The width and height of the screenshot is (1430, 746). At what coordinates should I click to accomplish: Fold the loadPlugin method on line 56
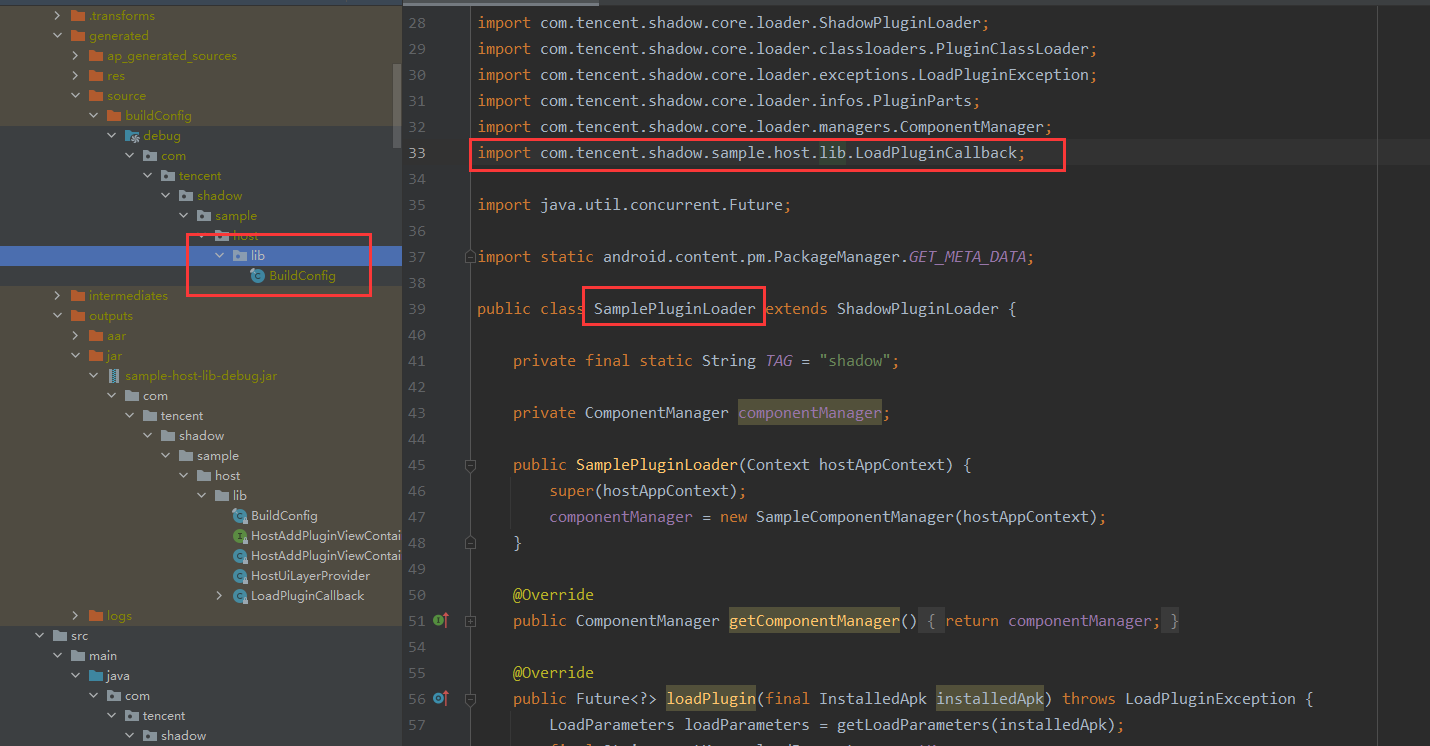pos(470,698)
